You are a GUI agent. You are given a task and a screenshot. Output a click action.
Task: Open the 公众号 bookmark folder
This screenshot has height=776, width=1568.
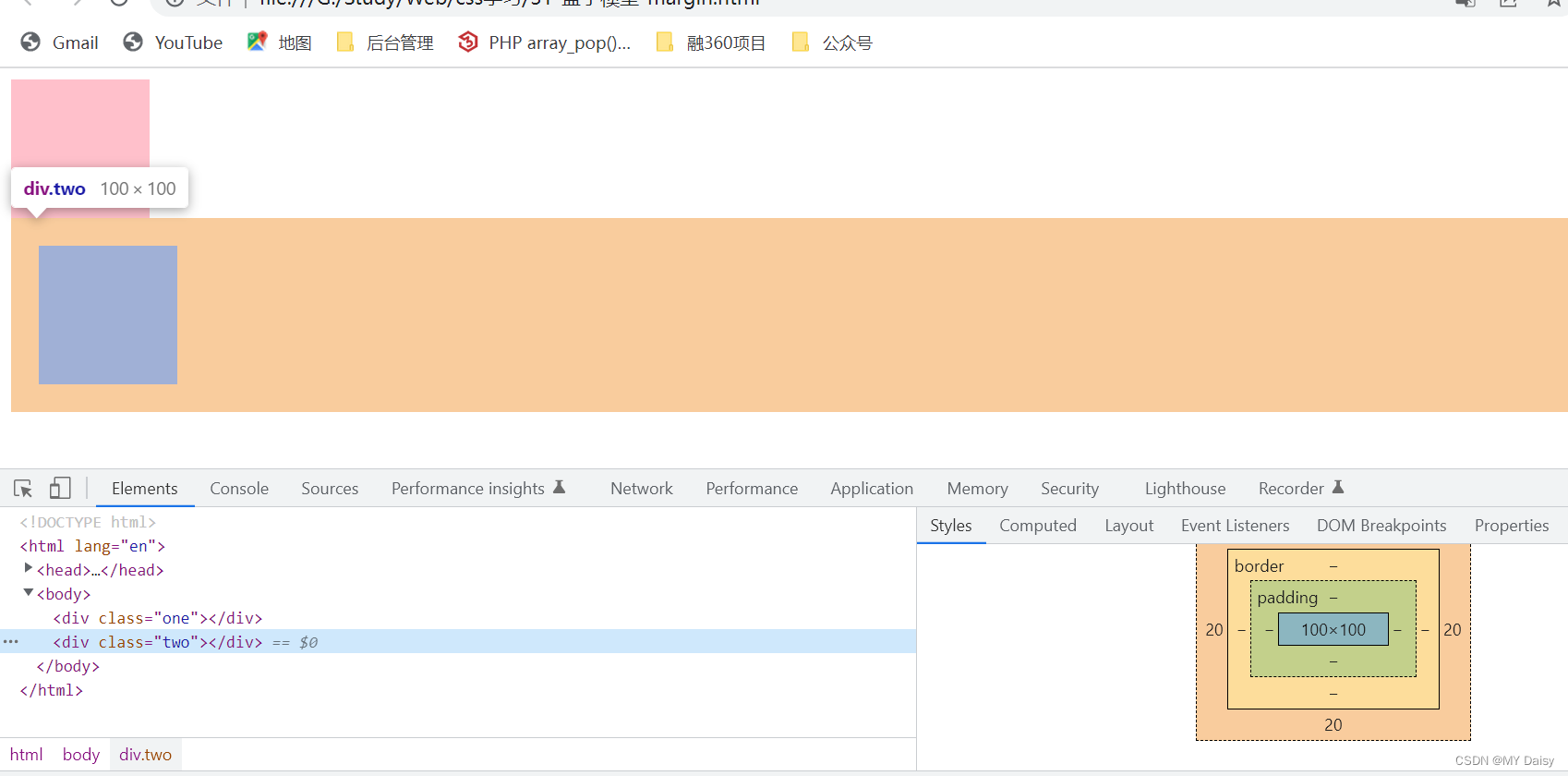pyautogui.click(x=832, y=42)
